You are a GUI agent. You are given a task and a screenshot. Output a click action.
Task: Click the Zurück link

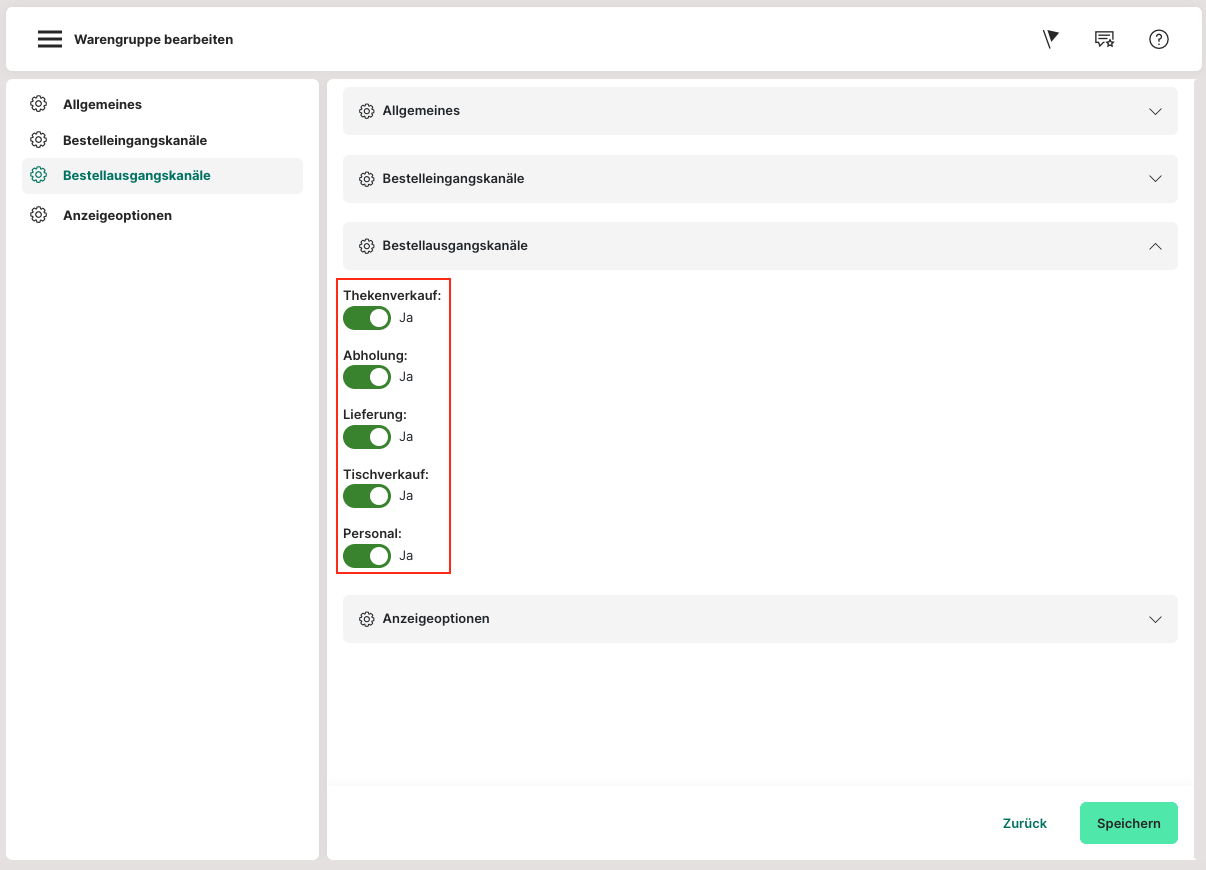(x=1024, y=823)
